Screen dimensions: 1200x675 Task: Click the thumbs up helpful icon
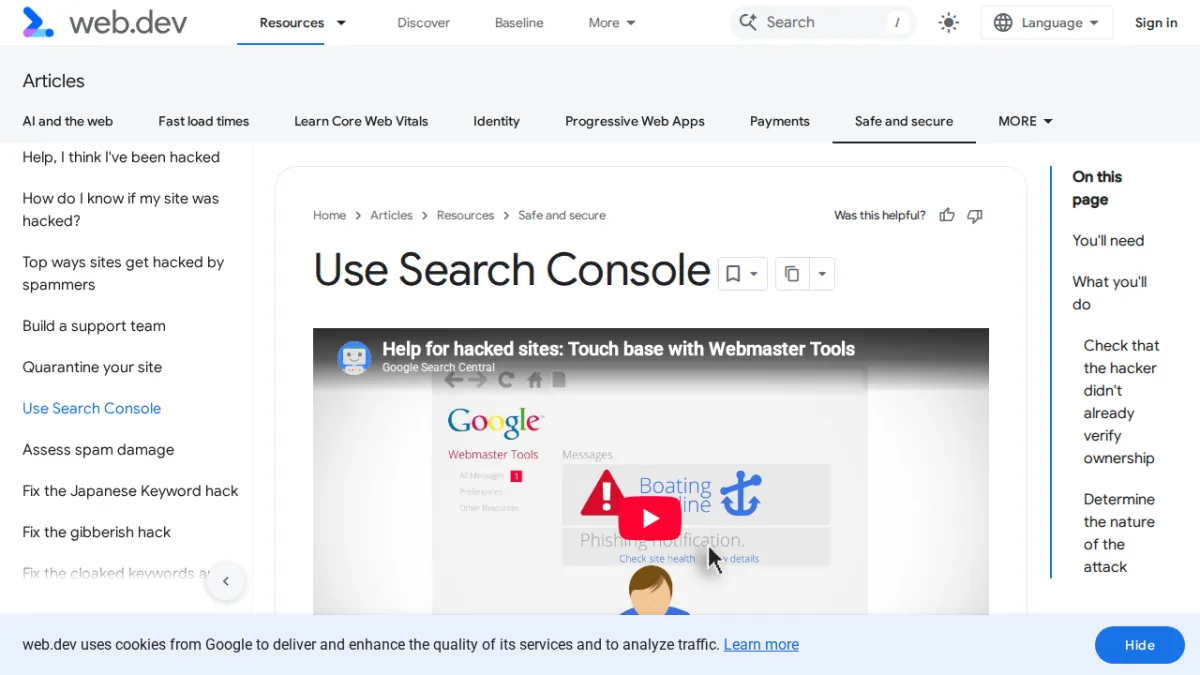pos(947,215)
